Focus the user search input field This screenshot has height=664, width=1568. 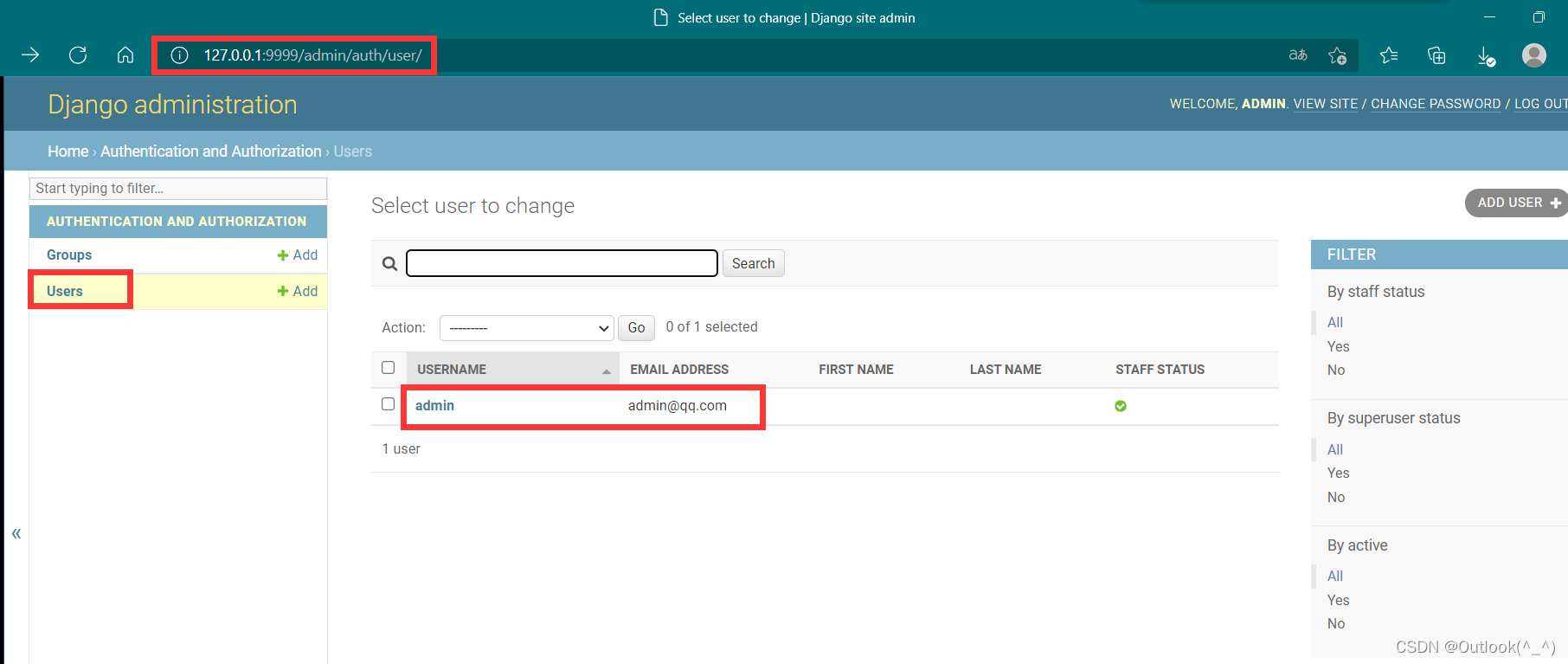coord(562,263)
